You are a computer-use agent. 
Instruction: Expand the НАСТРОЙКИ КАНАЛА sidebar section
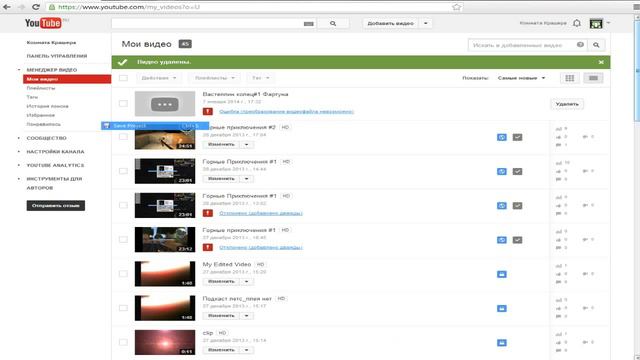[x=56, y=151]
